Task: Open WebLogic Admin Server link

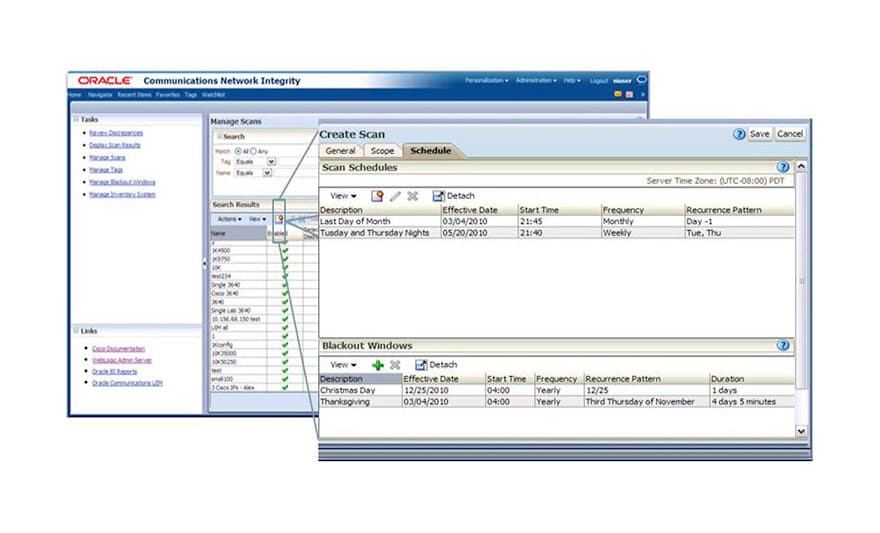Action: coord(122,360)
